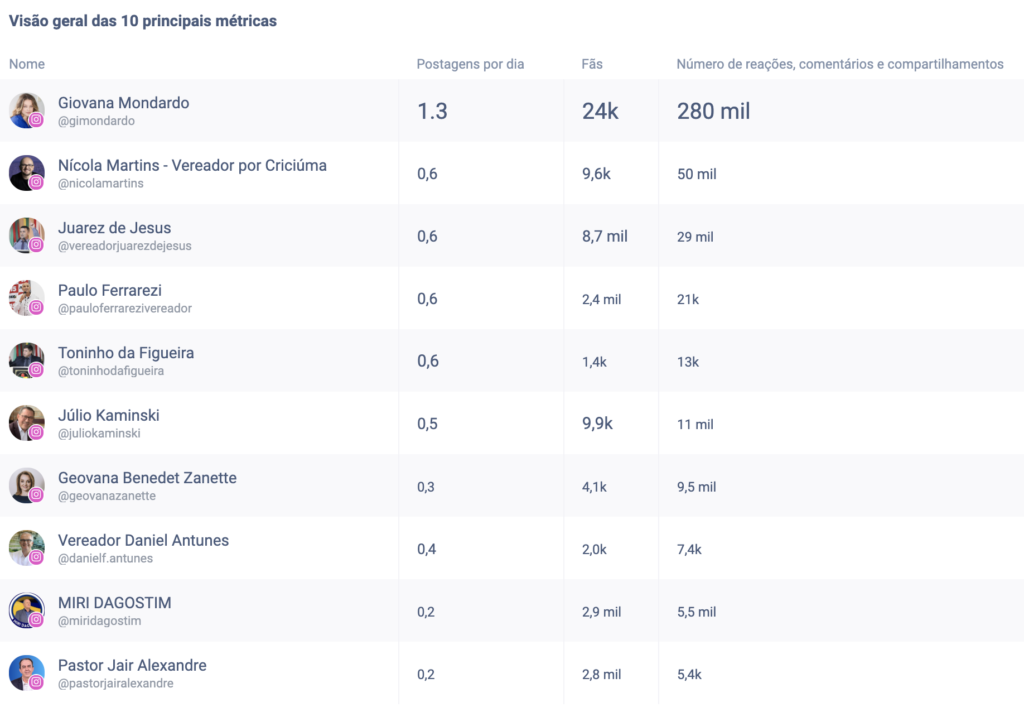Click Giovana Mondardo's profile picture
Screen dimensions: 1024x712
pos(24,108)
